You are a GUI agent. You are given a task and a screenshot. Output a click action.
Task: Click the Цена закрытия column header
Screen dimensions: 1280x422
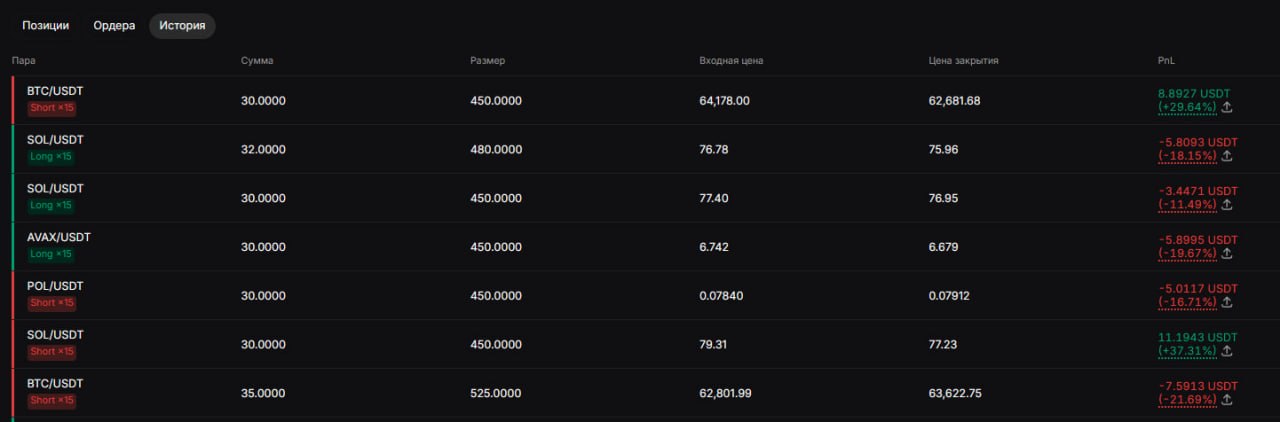[963, 61]
